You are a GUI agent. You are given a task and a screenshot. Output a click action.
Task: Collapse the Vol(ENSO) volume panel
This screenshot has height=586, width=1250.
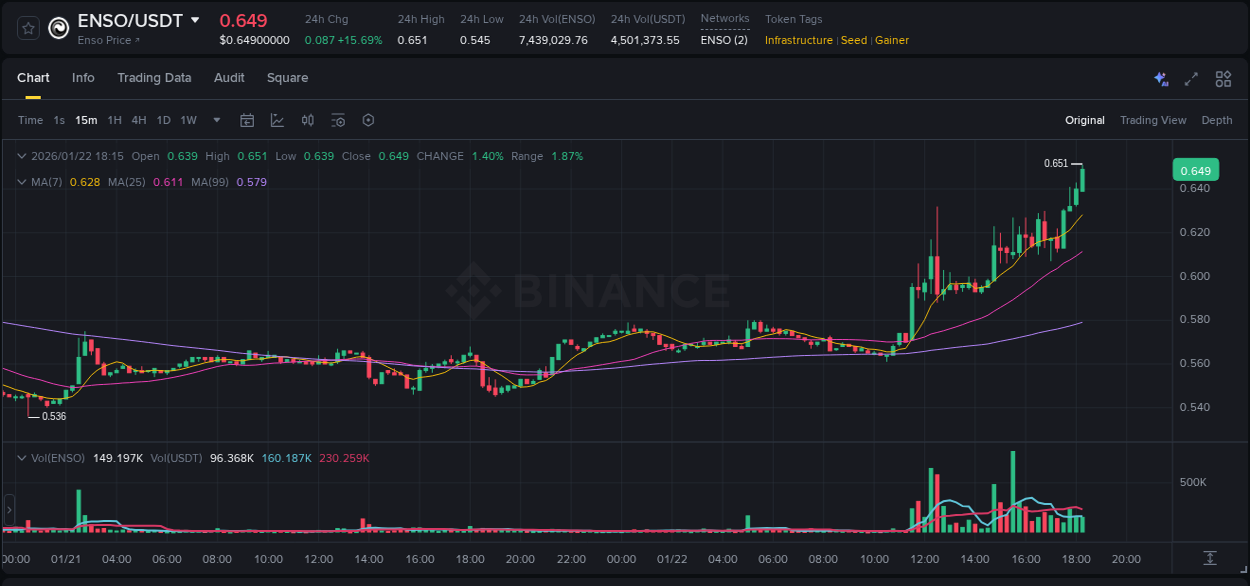click(22, 457)
